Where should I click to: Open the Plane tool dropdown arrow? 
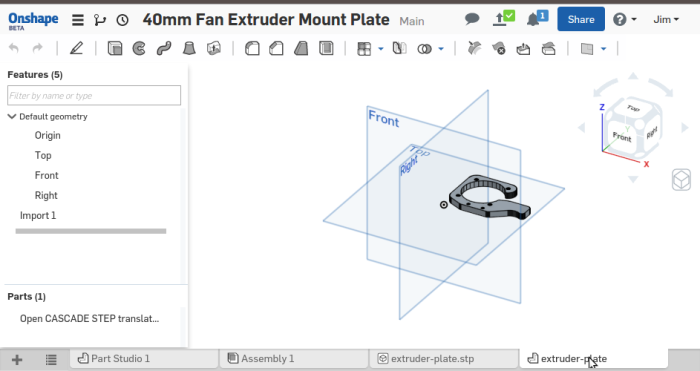pyautogui.click(x=604, y=49)
